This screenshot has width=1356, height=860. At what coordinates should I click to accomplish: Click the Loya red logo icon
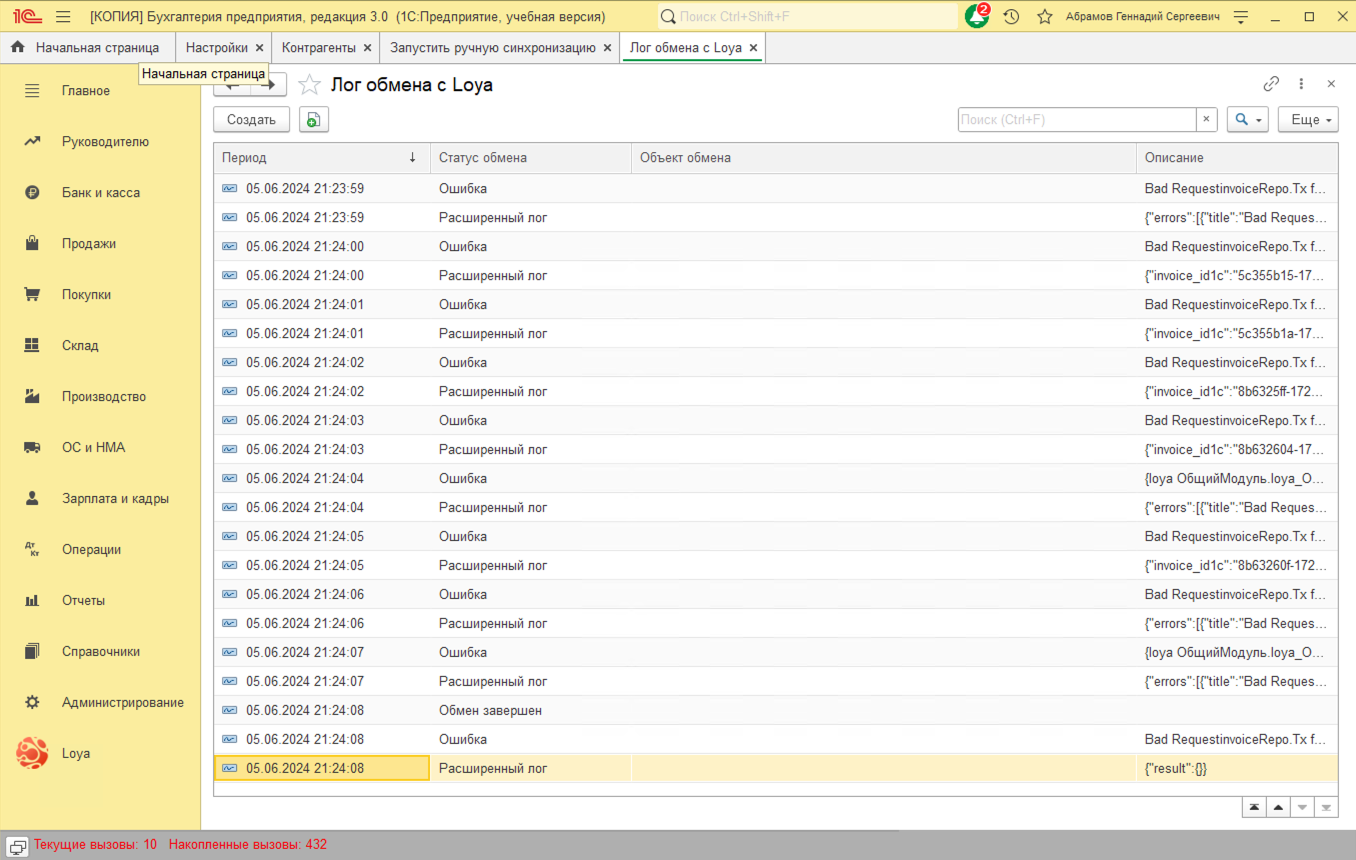[x=32, y=753]
